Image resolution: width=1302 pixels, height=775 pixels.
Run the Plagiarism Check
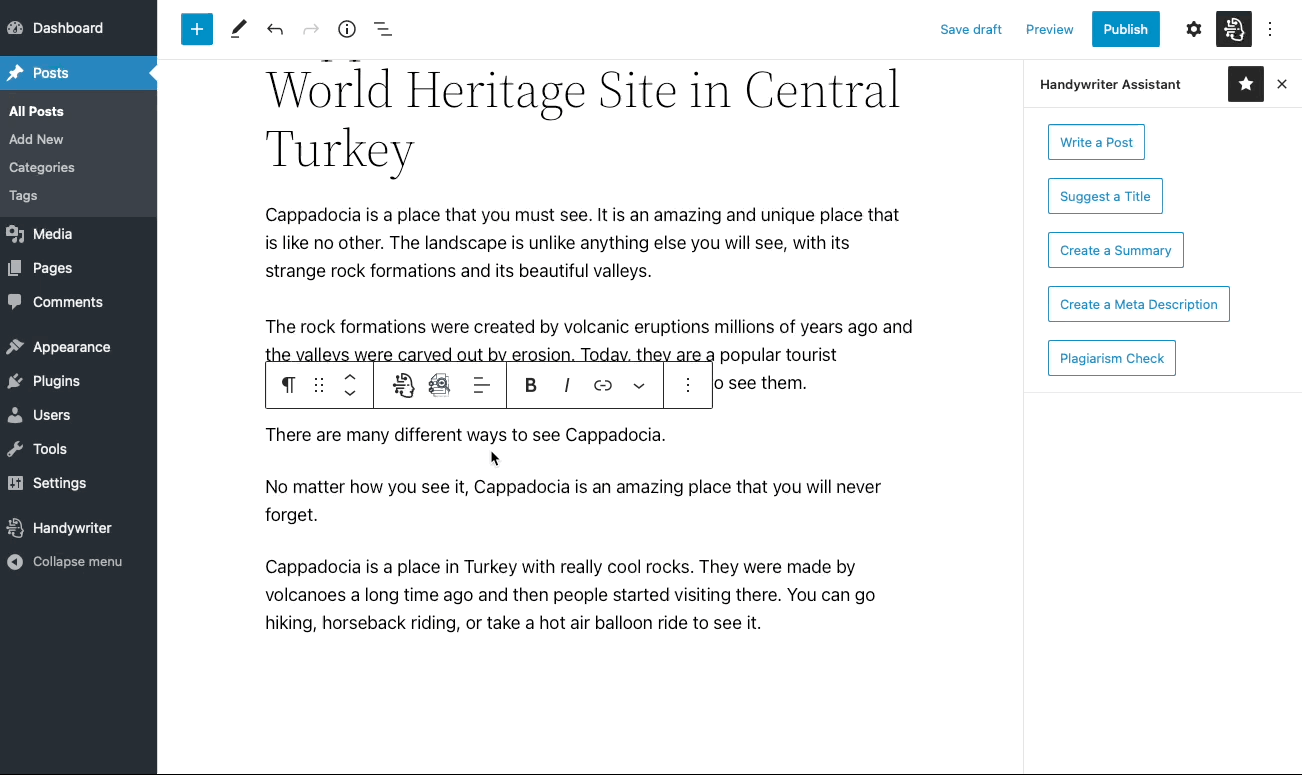click(1112, 358)
